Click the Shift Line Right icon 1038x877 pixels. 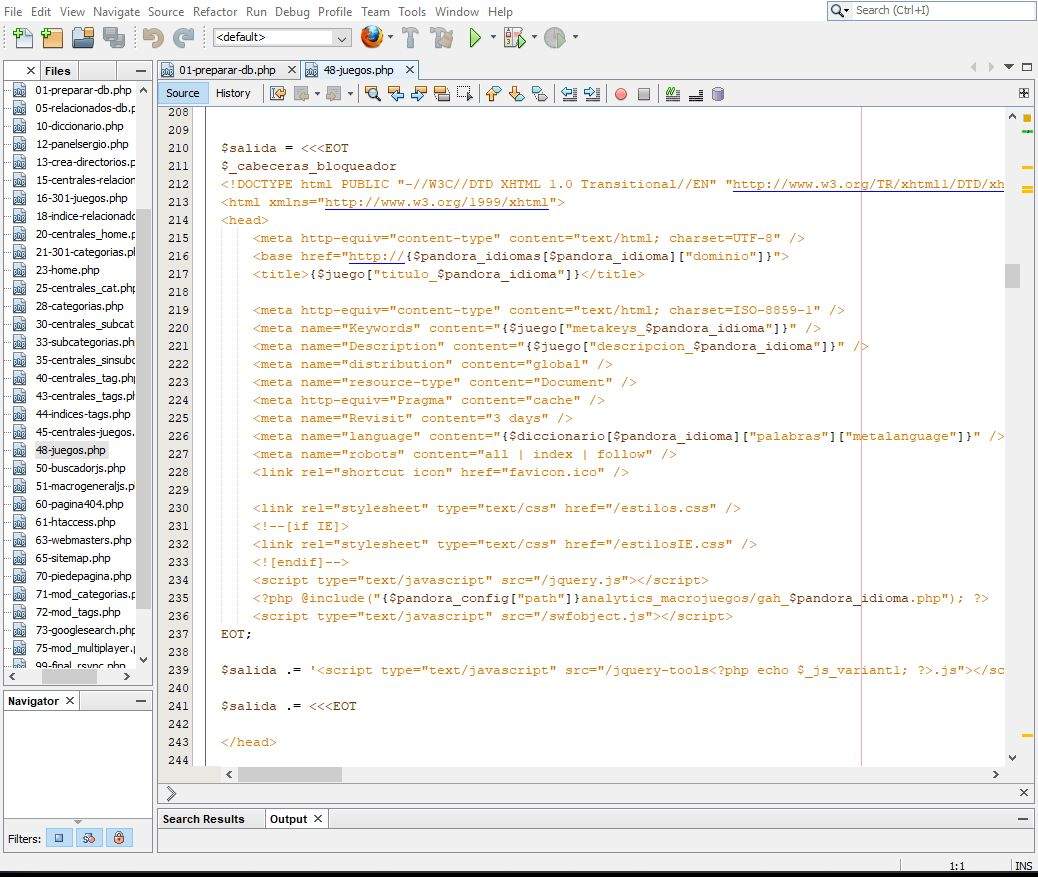(x=592, y=94)
